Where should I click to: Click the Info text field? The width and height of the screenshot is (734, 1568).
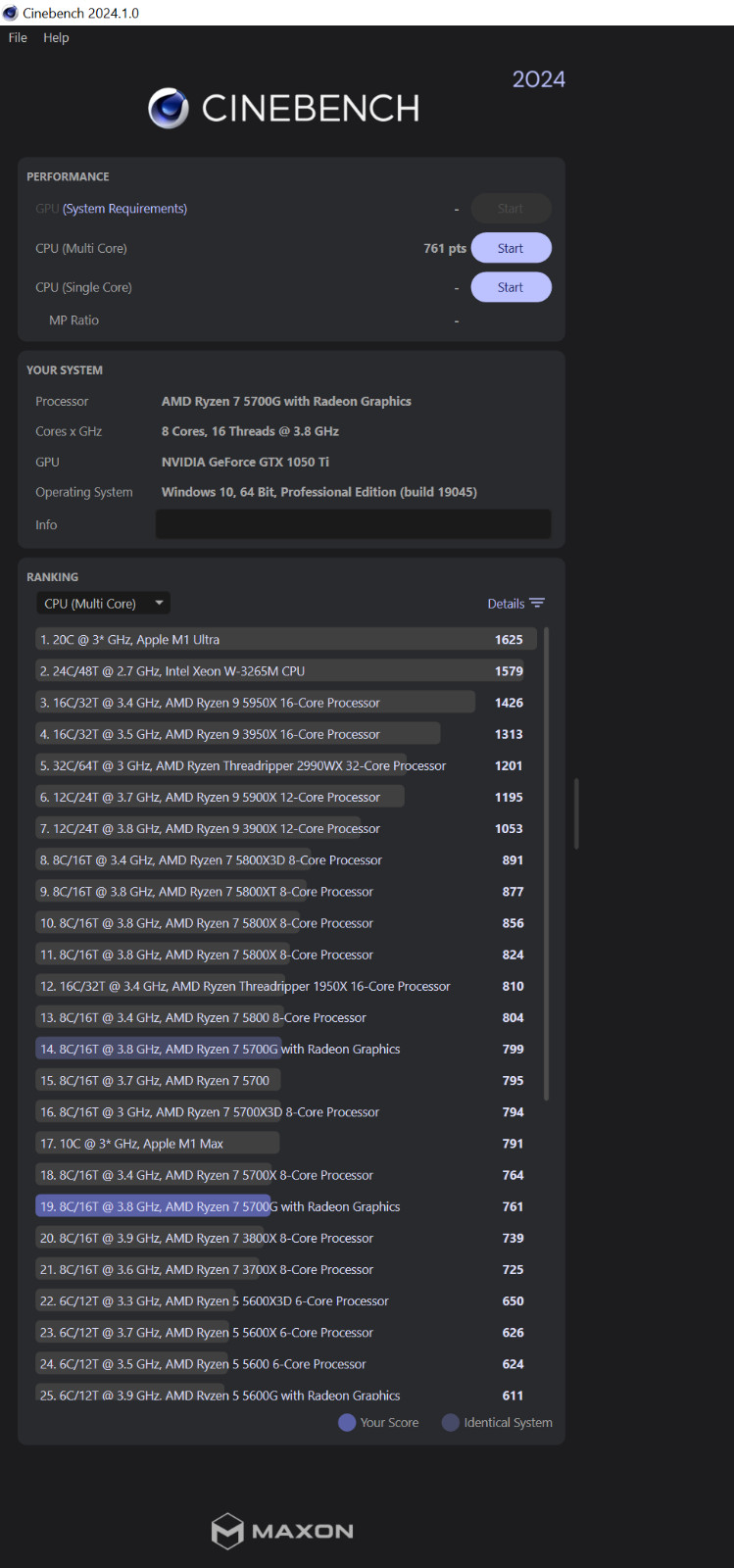(353, 524)
